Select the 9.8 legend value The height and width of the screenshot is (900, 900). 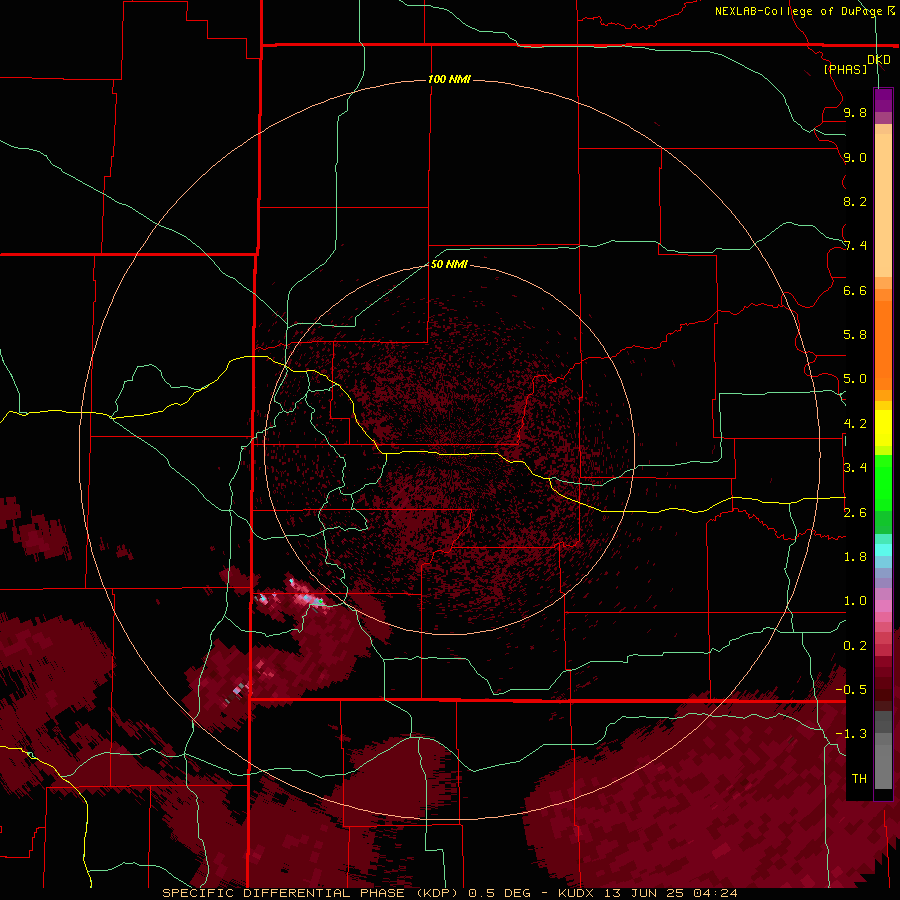pos(855,112)
